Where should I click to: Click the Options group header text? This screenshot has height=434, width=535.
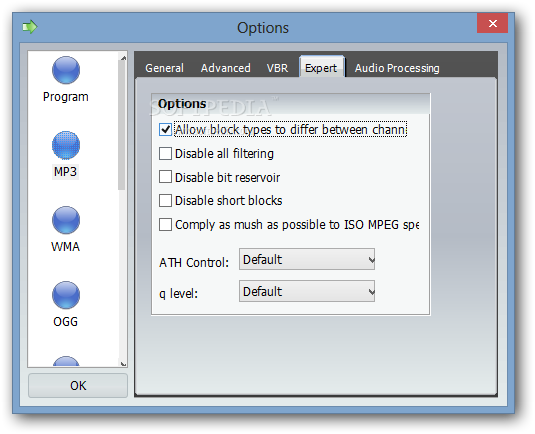coord(182,104)
